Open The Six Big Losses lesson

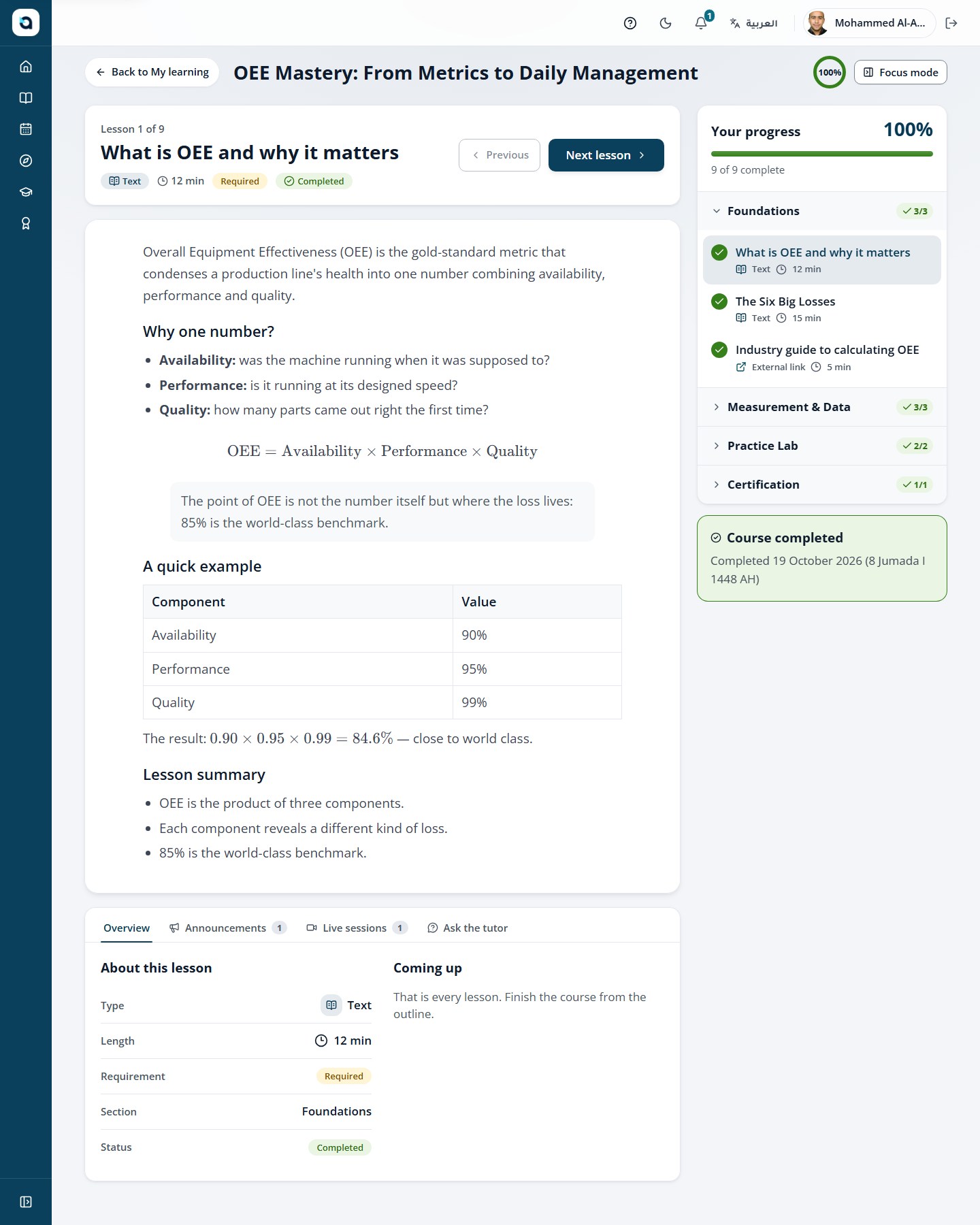click(822, 309)
